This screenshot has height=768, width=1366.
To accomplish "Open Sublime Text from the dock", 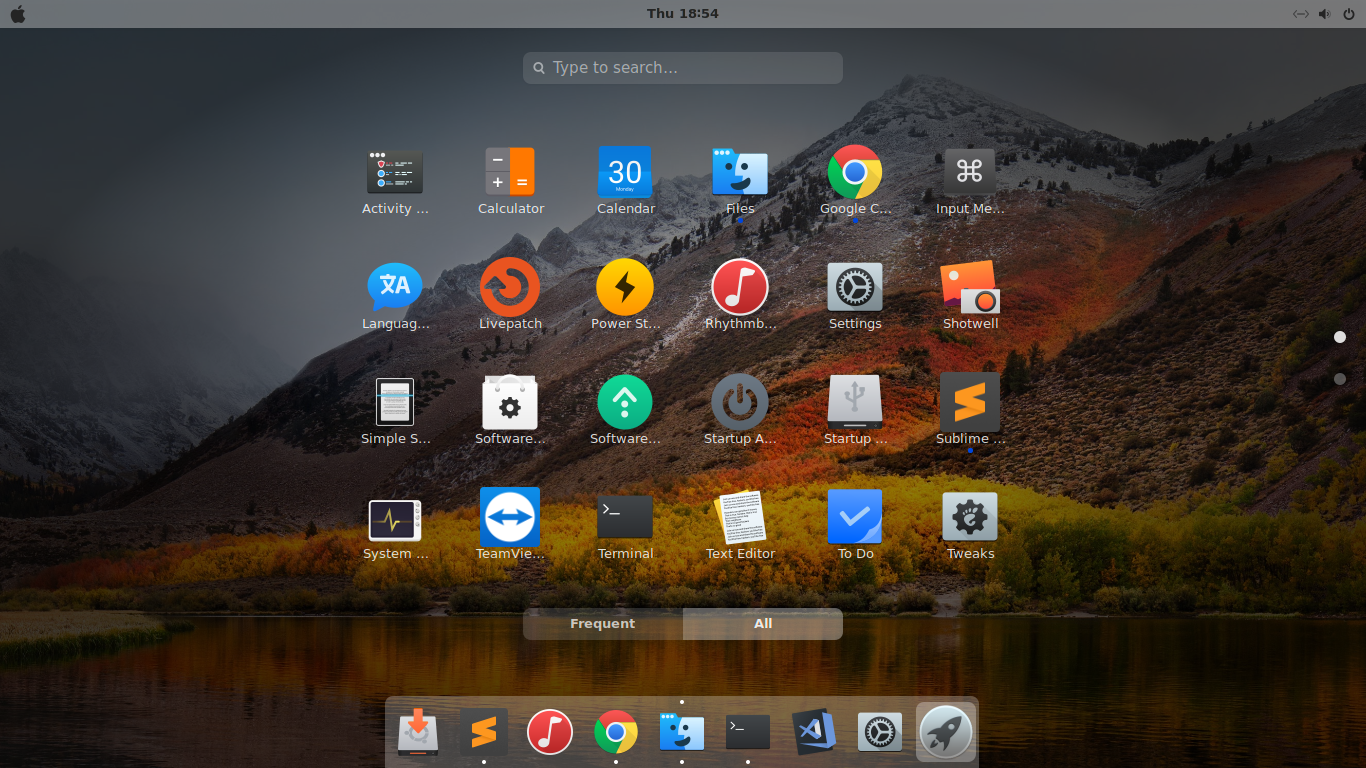I will [x=484, y=733].
